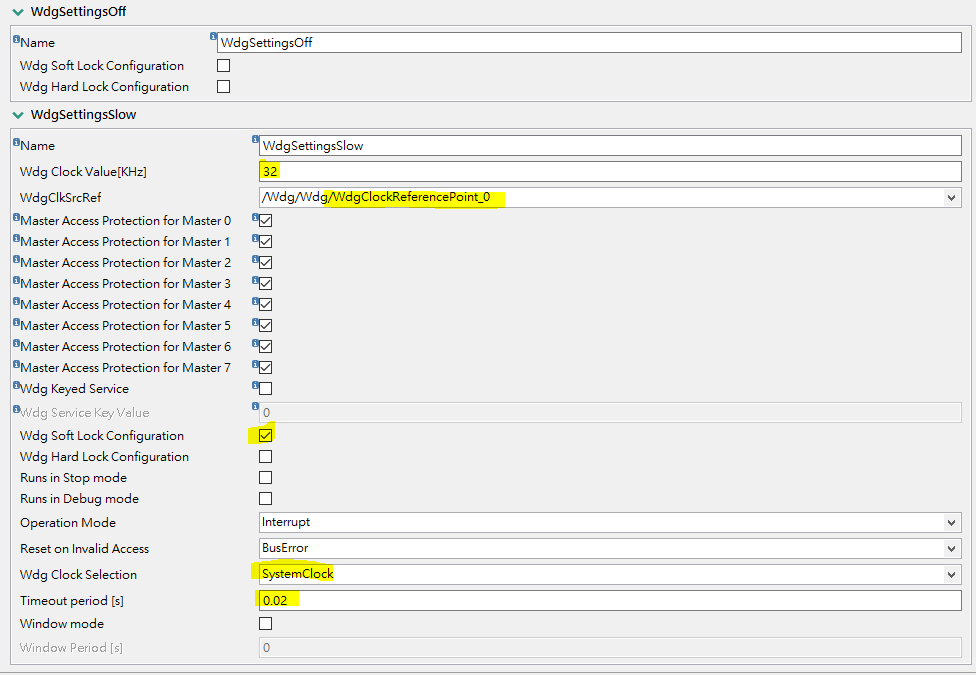Click info icon beside Master 1 checkbox
The height and width of the screenshot is (675, 976).
[x=255, y=238]
